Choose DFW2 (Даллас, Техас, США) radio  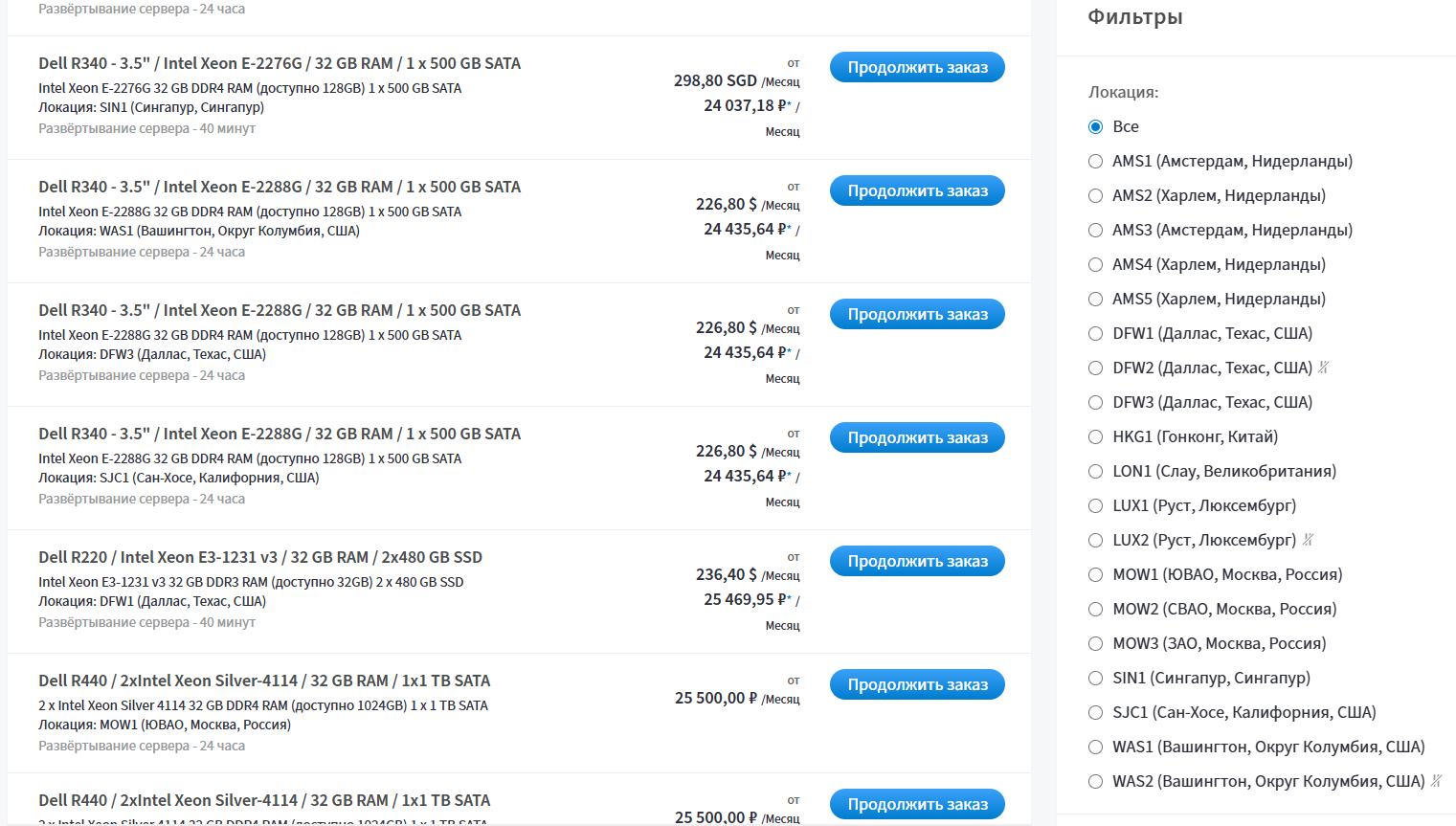coord(1095,368)
